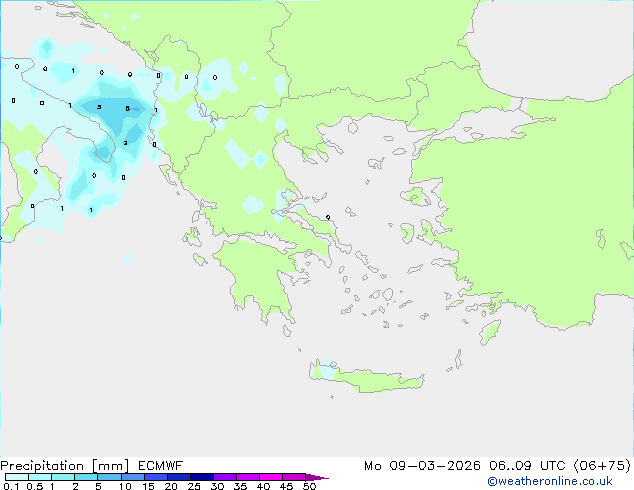The width and height of the screenshot is (634, 490).
Task: Pick the 1–2 mm legend color swatch
Action: 63,477
